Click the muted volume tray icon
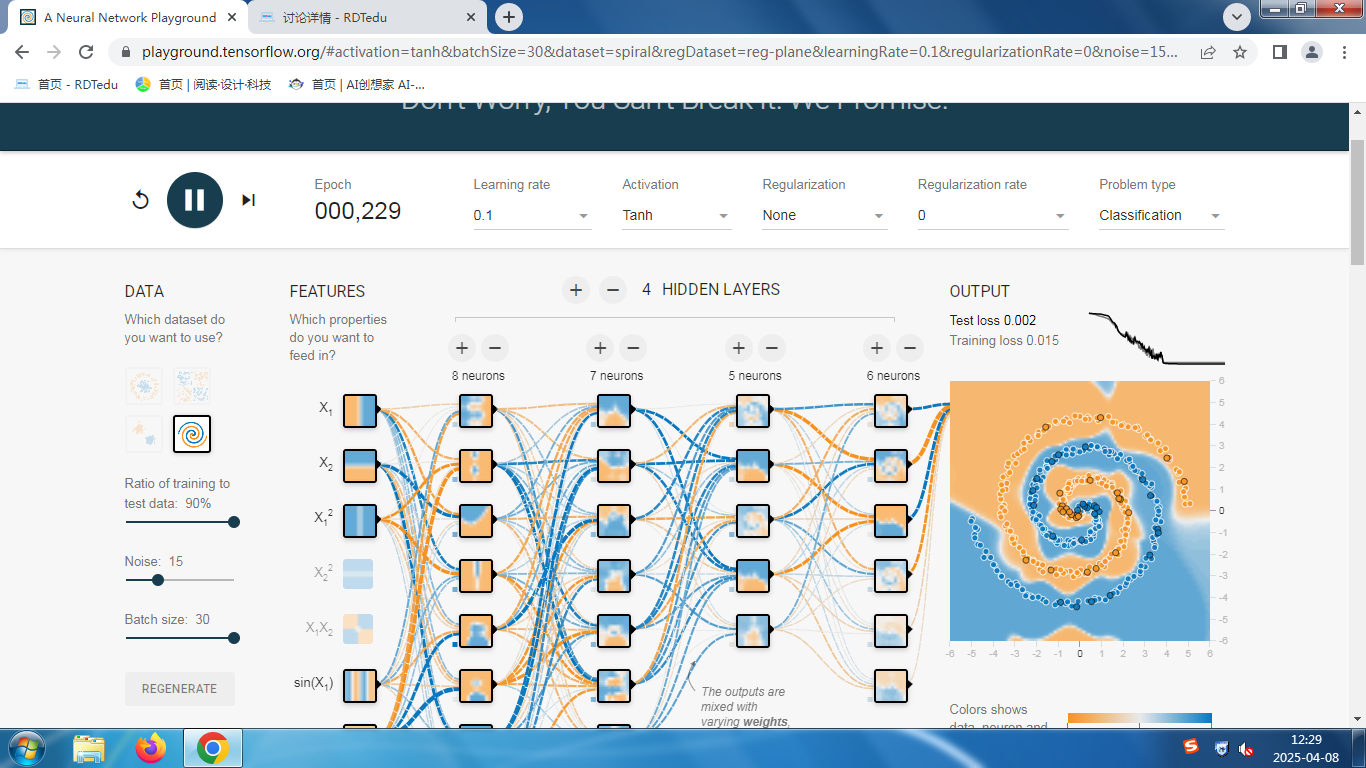 click(x=1246, y=748)
